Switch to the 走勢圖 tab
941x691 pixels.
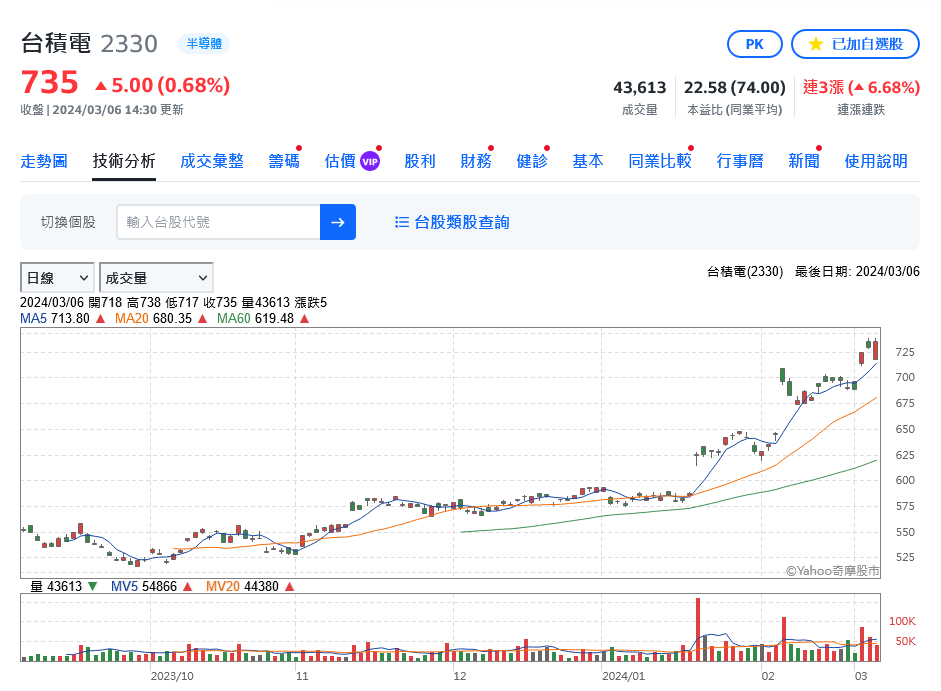44,161
